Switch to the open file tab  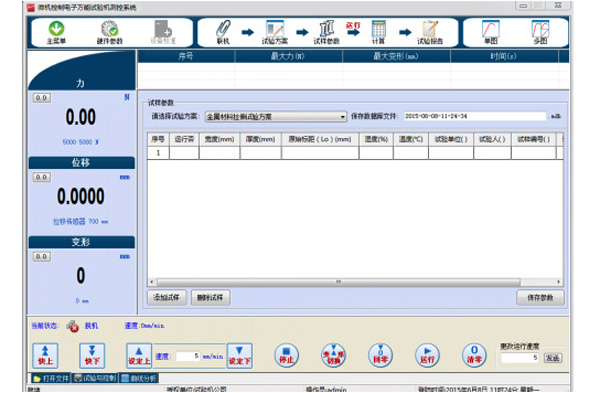51,378
